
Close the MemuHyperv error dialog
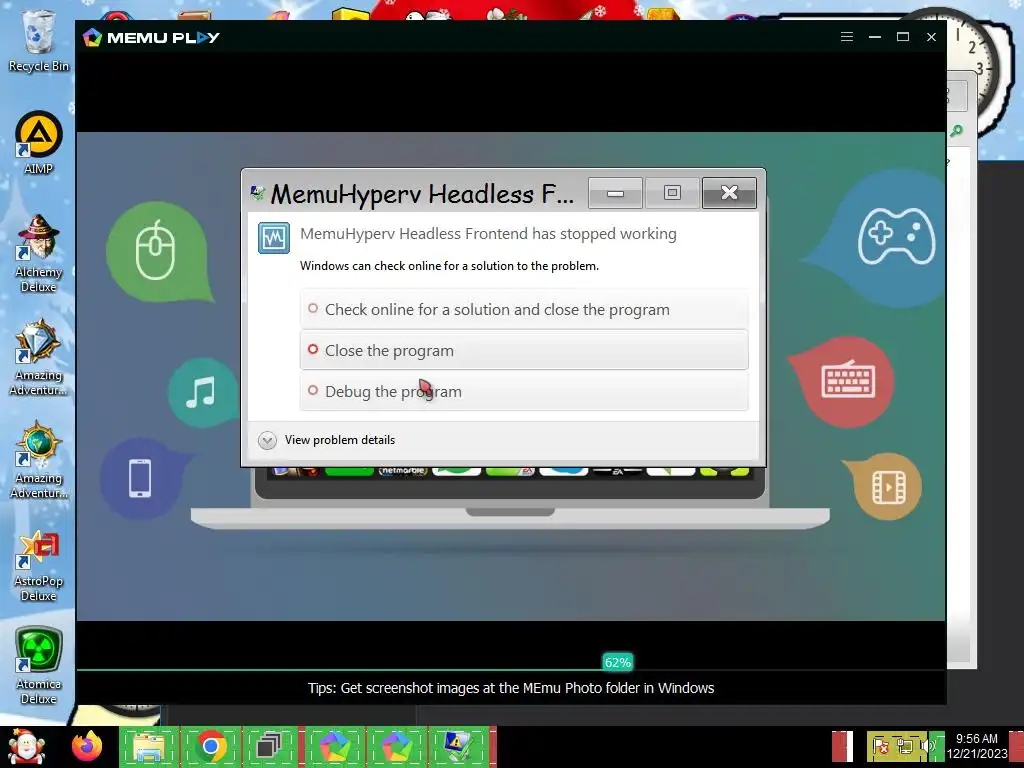pos(729,193)
